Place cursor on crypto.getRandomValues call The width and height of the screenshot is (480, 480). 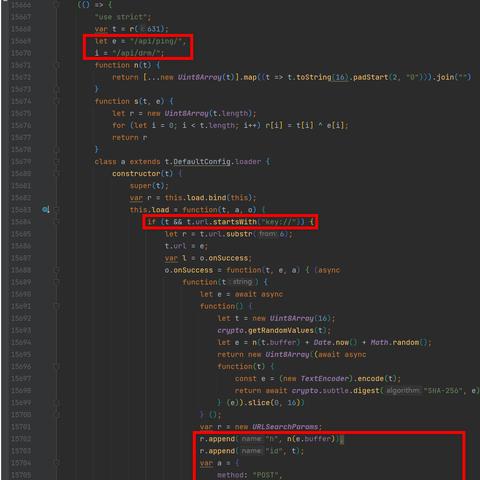pyautogui.click(x=266, y=330)
